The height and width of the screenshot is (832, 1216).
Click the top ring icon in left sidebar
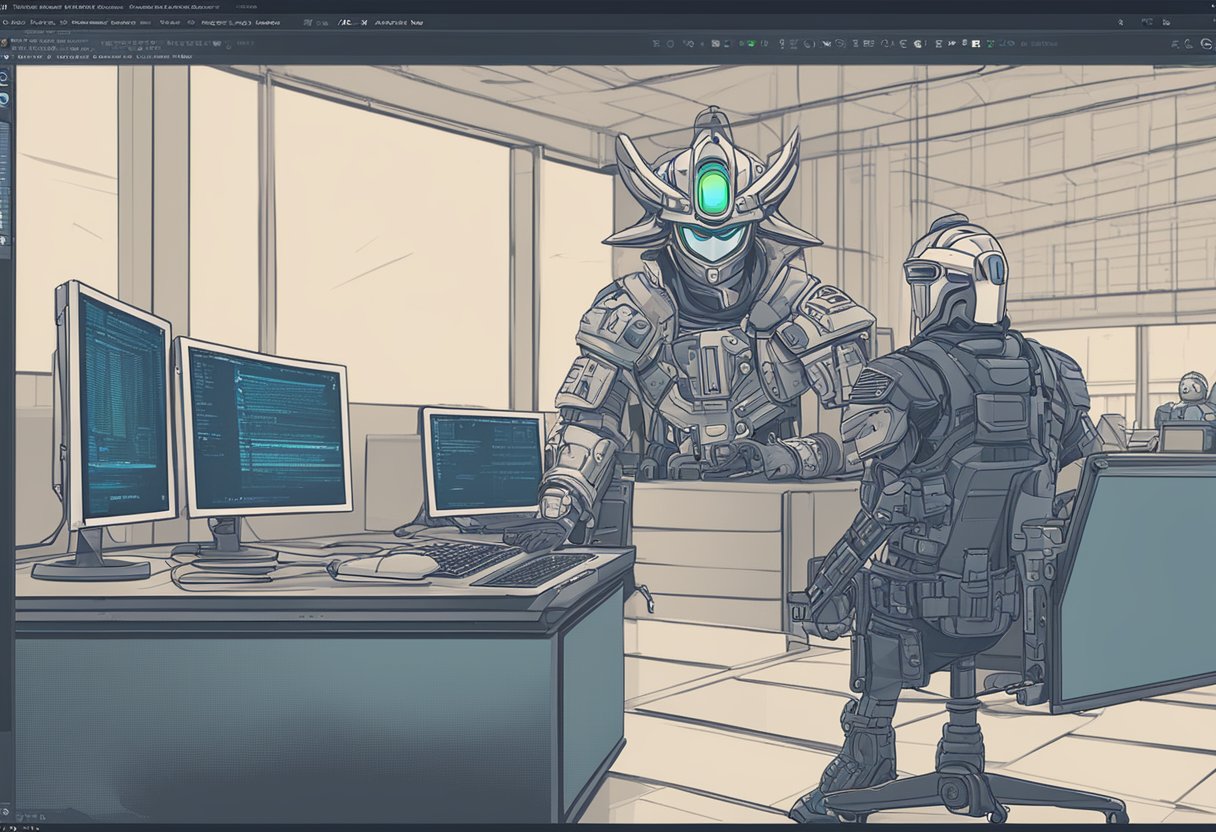pos(5,76)
